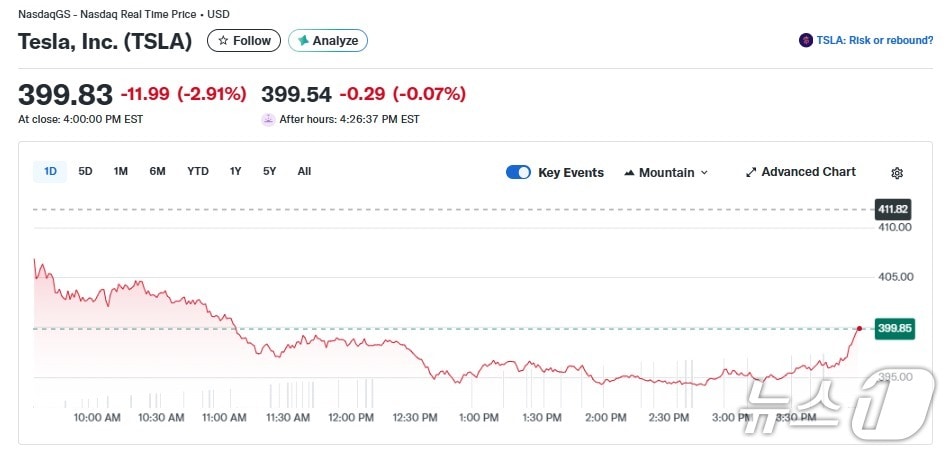Choose the 5Y time range
The image size is (950, 455).
(x=270, y=171)
